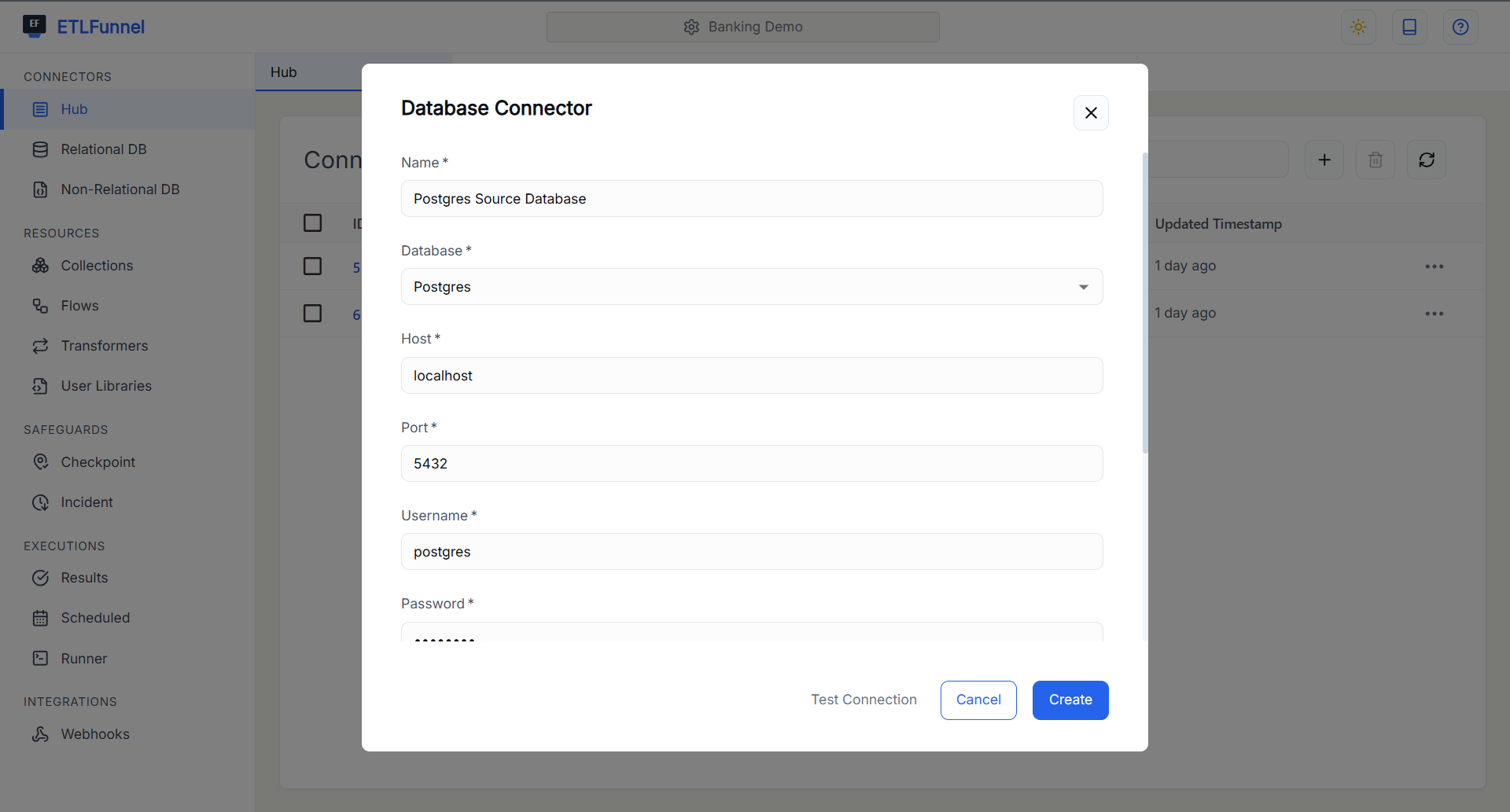Click the add connector plus icon
The image size is (1510, 812).
1324,160
